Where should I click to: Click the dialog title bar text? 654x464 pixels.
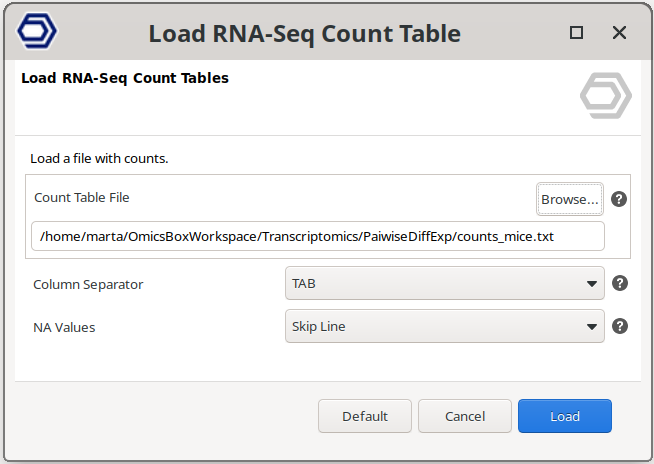305,33
